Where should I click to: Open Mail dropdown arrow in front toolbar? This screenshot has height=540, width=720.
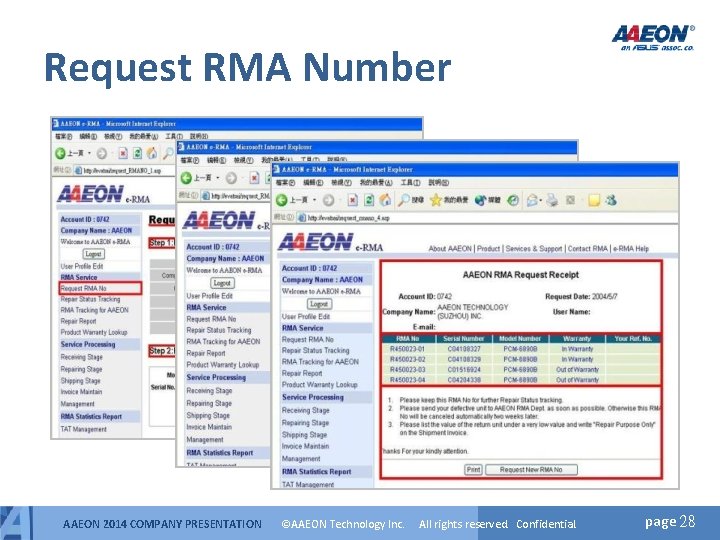pyautogui.click(x=540, y=201)
